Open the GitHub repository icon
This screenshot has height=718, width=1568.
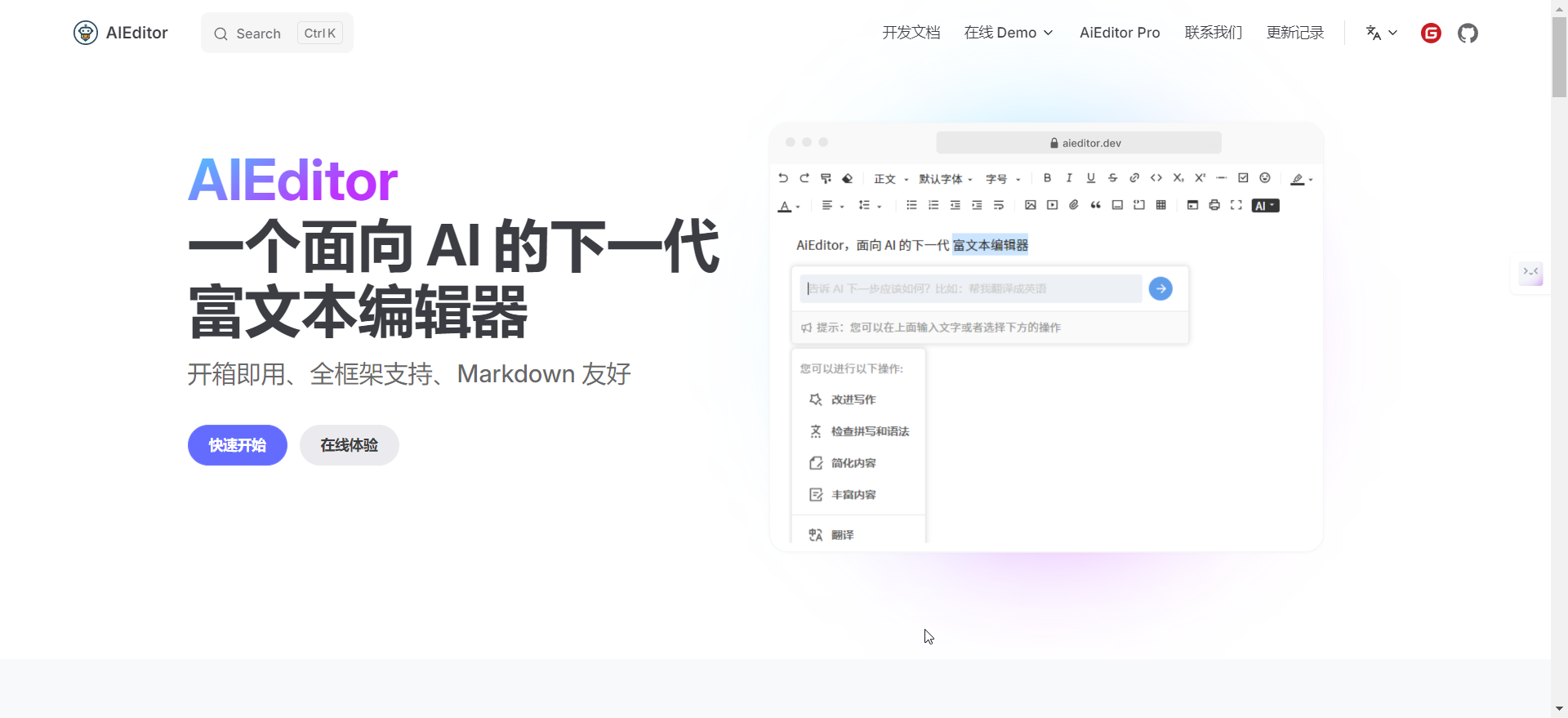tap(1468, 33)
